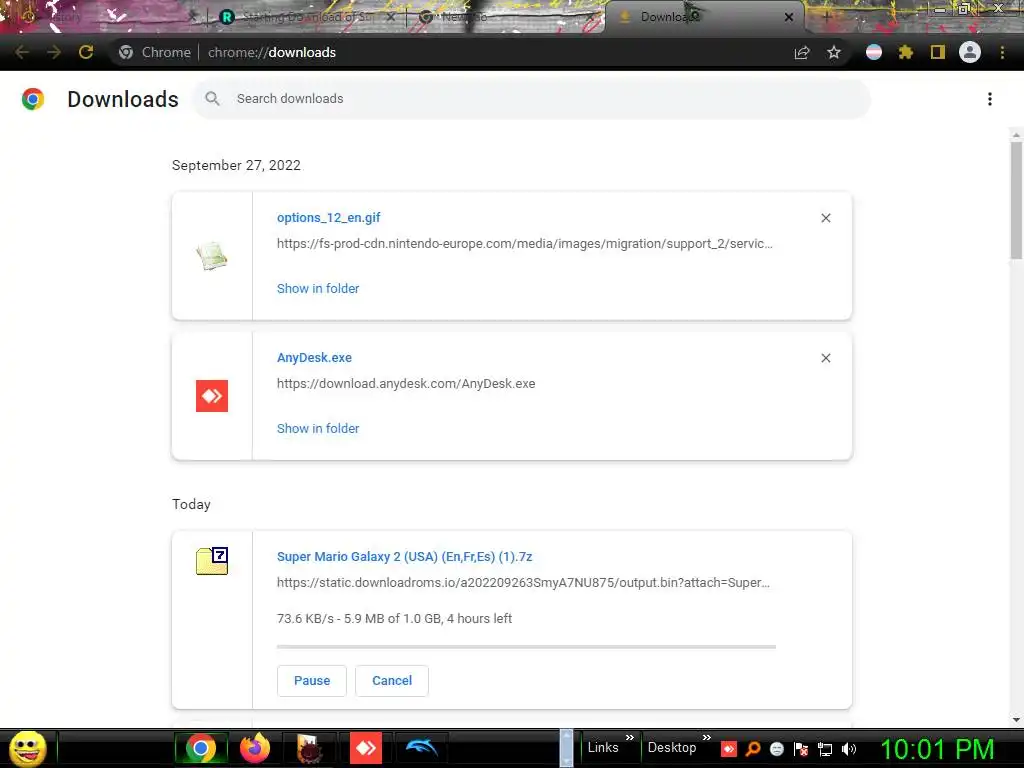Click the network tray icon
Viewport: 1024px width, 768px height.
tap(825, 749)
